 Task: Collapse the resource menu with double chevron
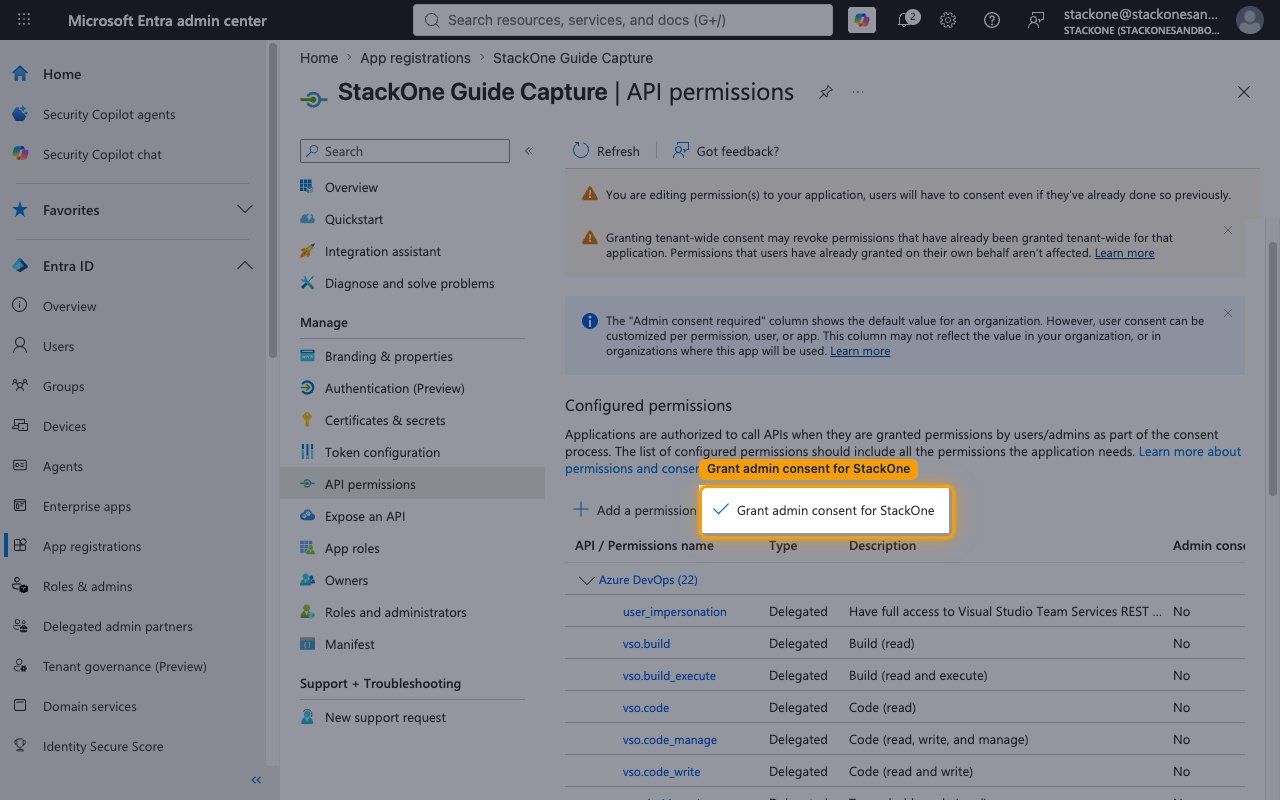click(529, 151)
